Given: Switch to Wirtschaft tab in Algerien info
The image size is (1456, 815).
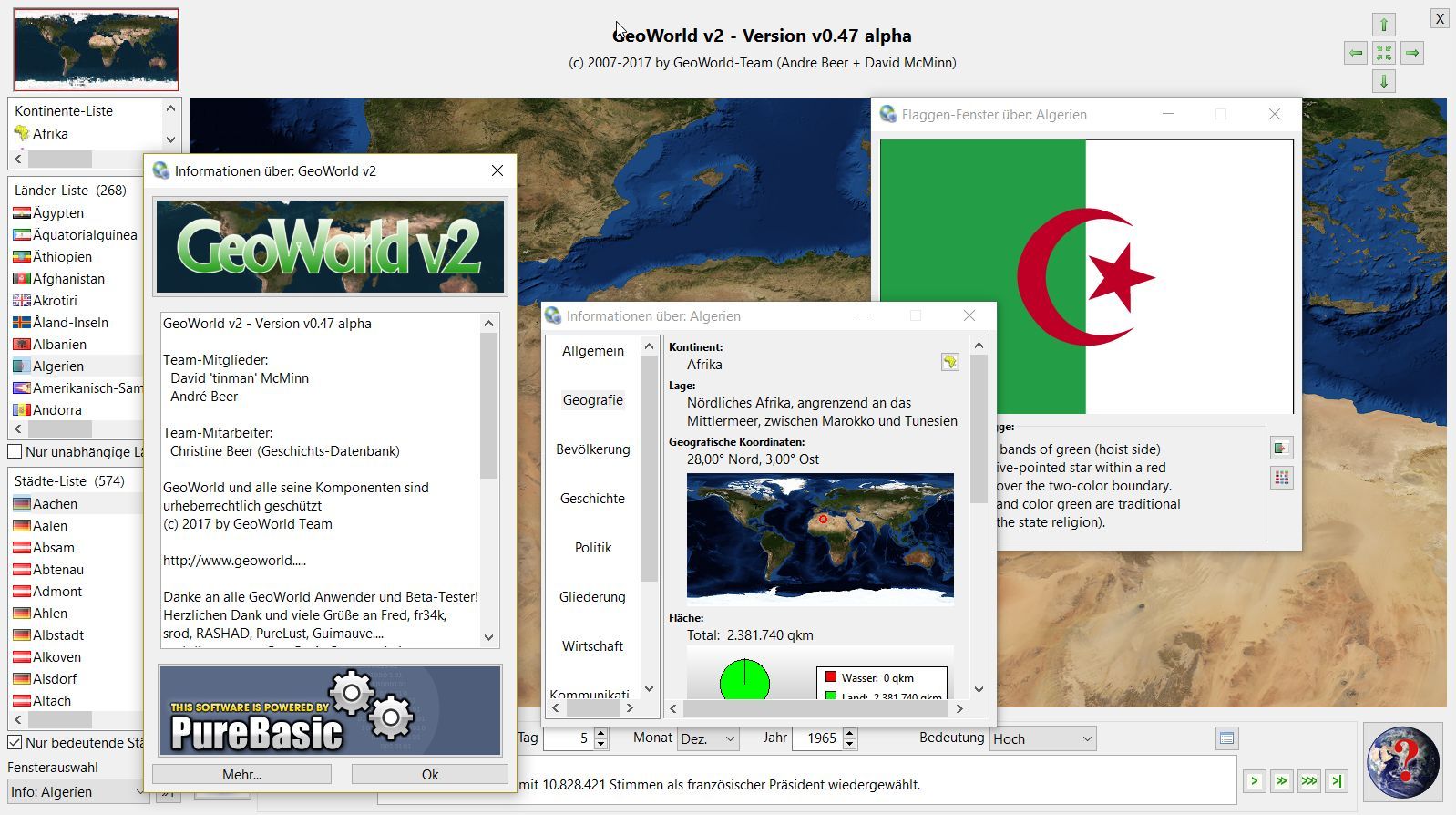Looking at the screenshot, I should (x=593, y=646).
